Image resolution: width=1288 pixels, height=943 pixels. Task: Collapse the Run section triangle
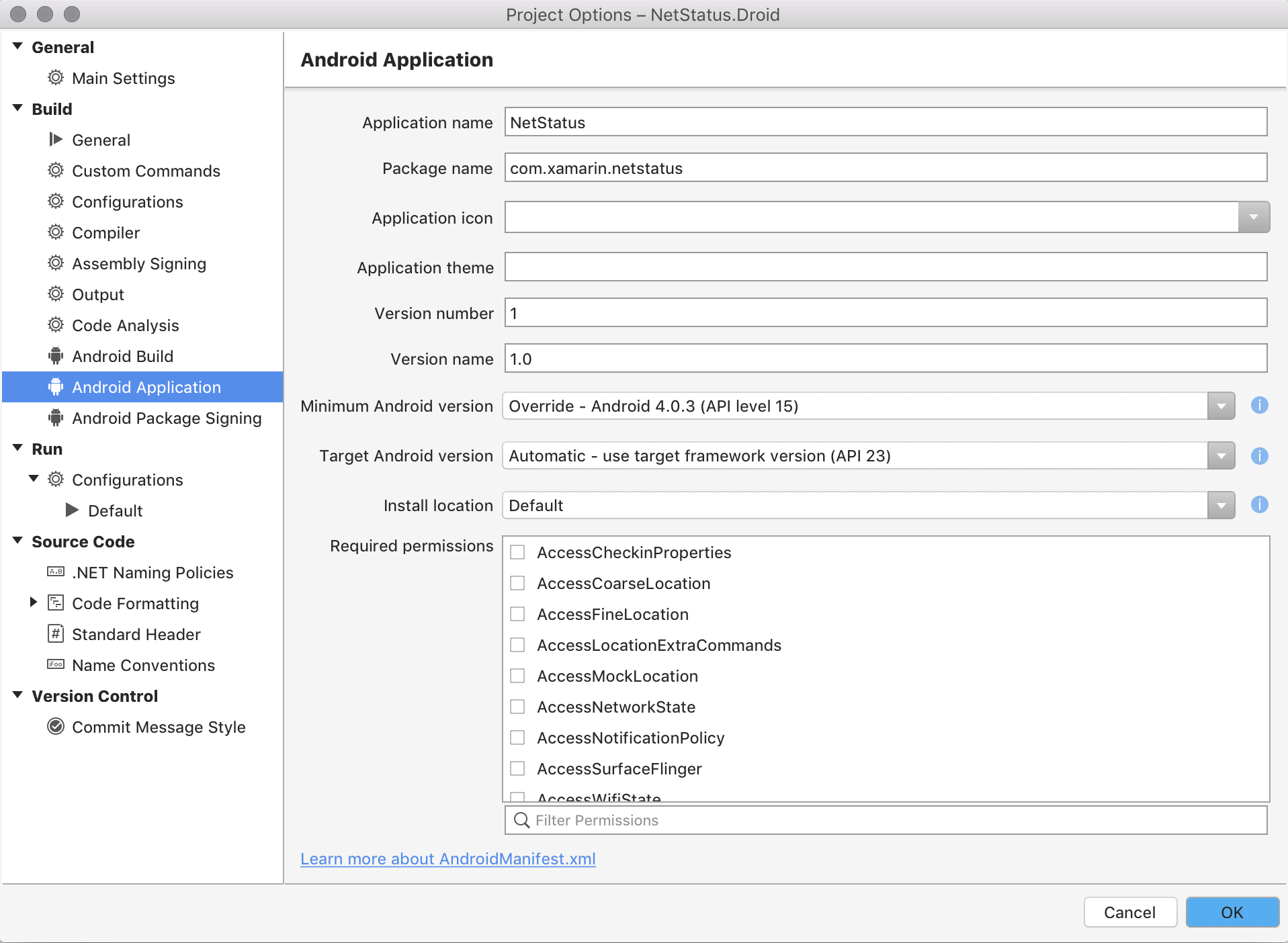[16, 449]
